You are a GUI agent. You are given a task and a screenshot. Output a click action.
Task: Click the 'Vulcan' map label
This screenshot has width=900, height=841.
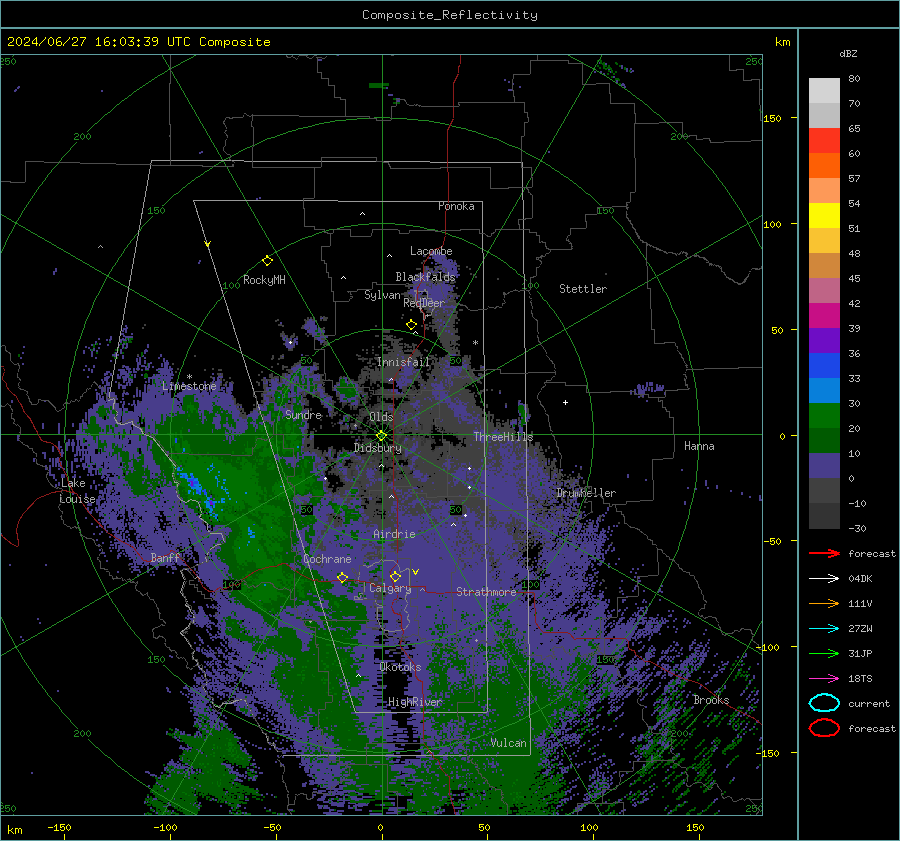click(509, 743)
